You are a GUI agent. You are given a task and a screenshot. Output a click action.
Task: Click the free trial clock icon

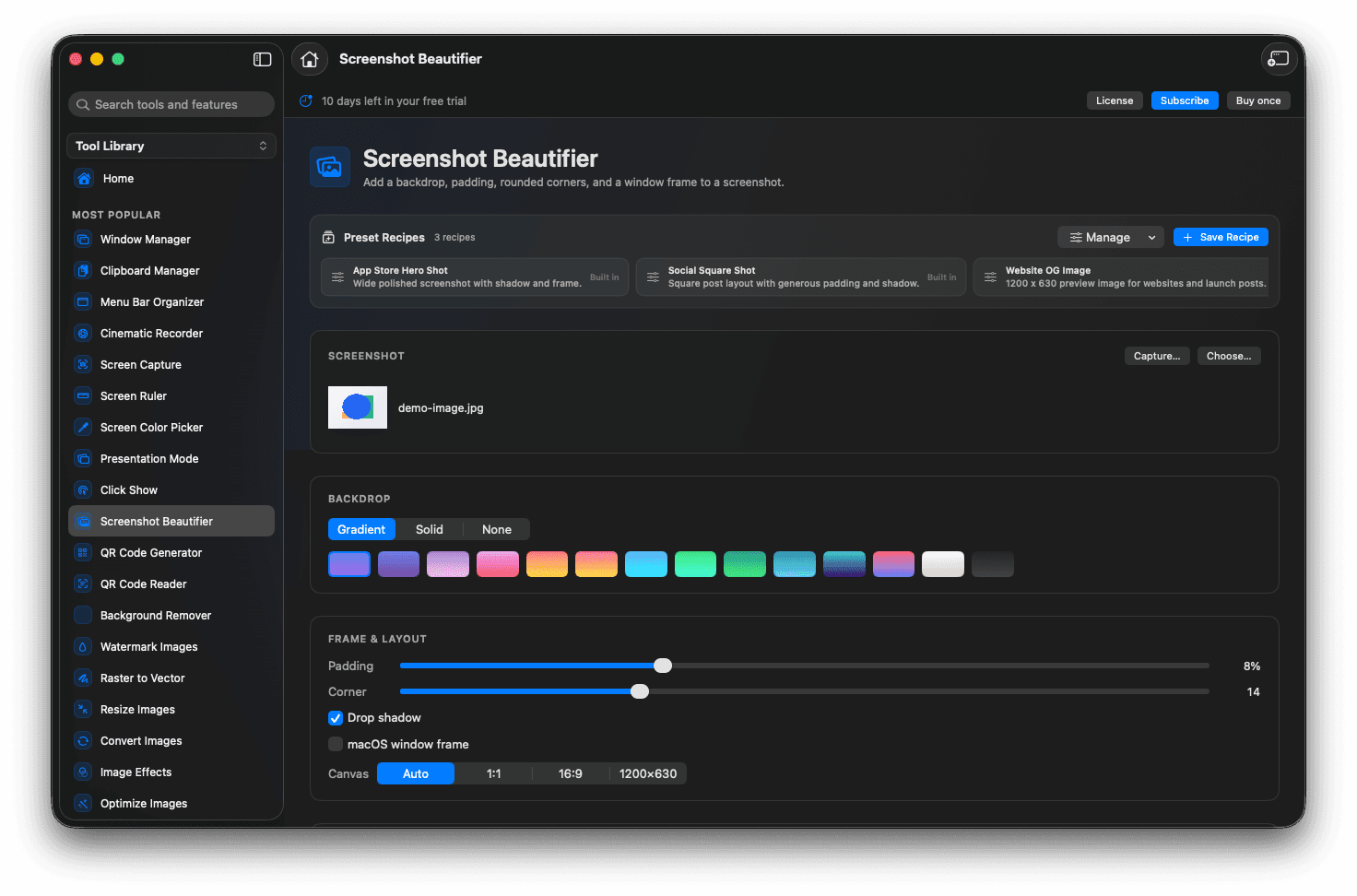tap(306, 101)
